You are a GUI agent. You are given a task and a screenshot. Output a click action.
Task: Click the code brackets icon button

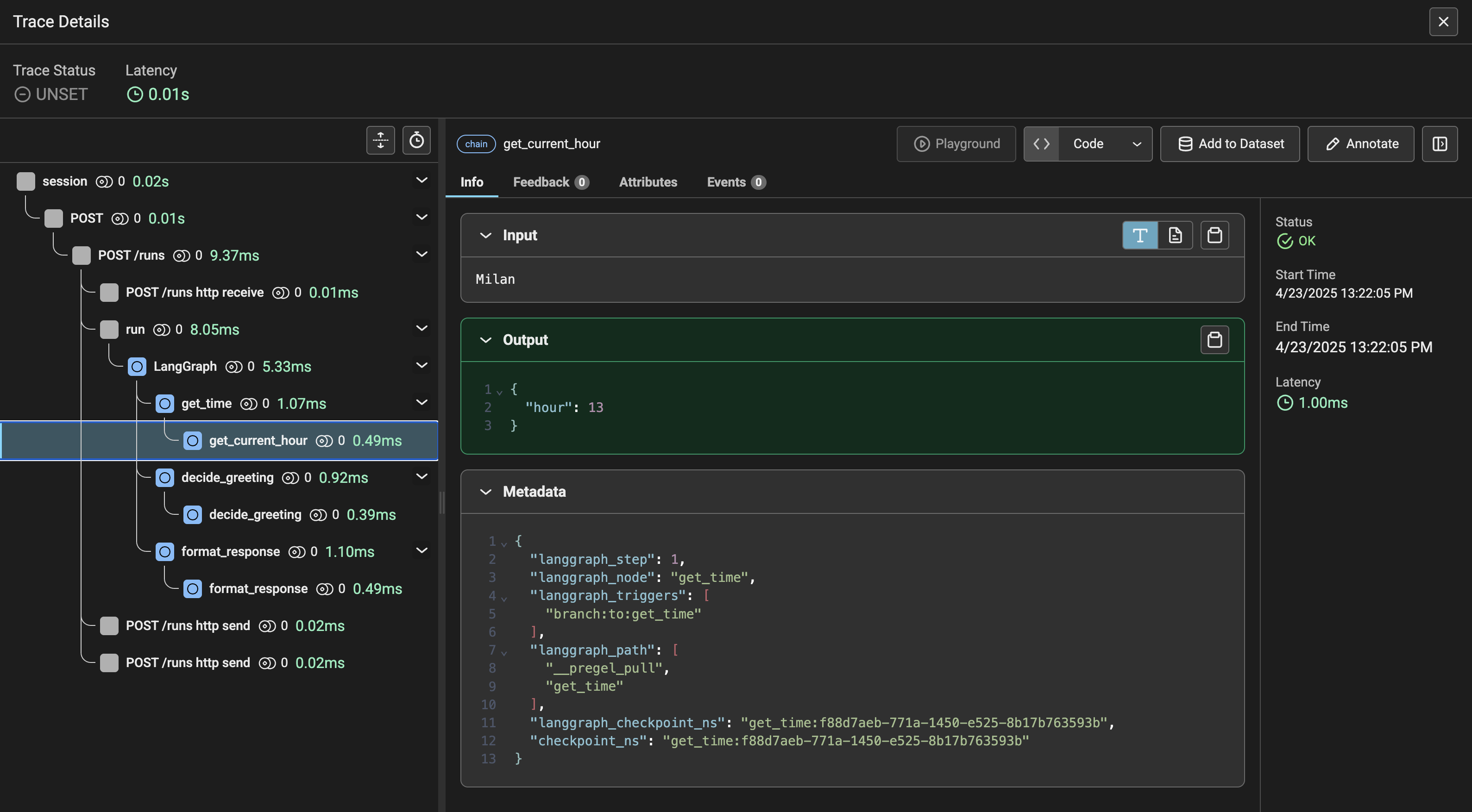[1041, 144]
